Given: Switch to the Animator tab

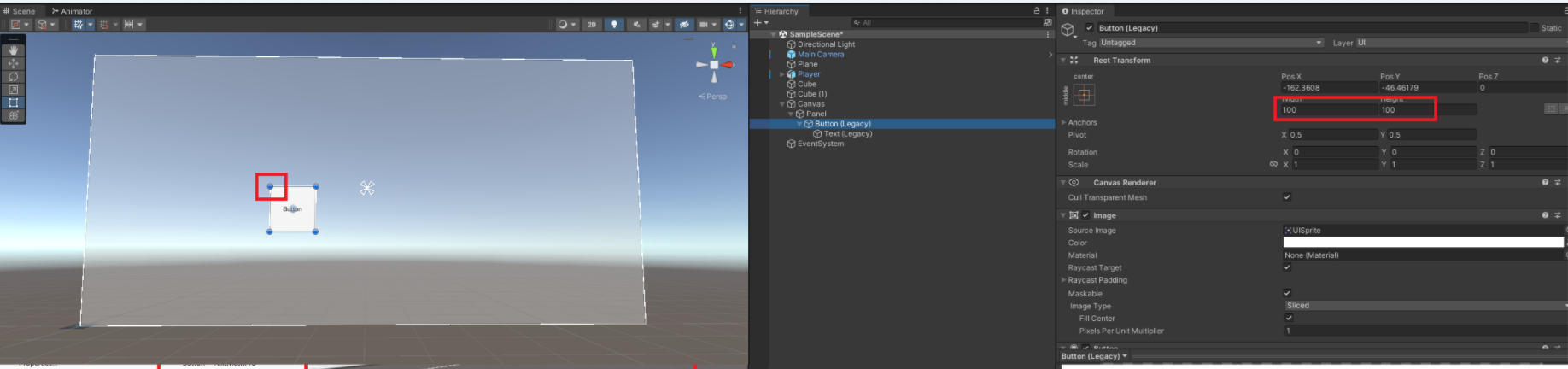Looking at the screenshot, I should (x=72, y=11).
